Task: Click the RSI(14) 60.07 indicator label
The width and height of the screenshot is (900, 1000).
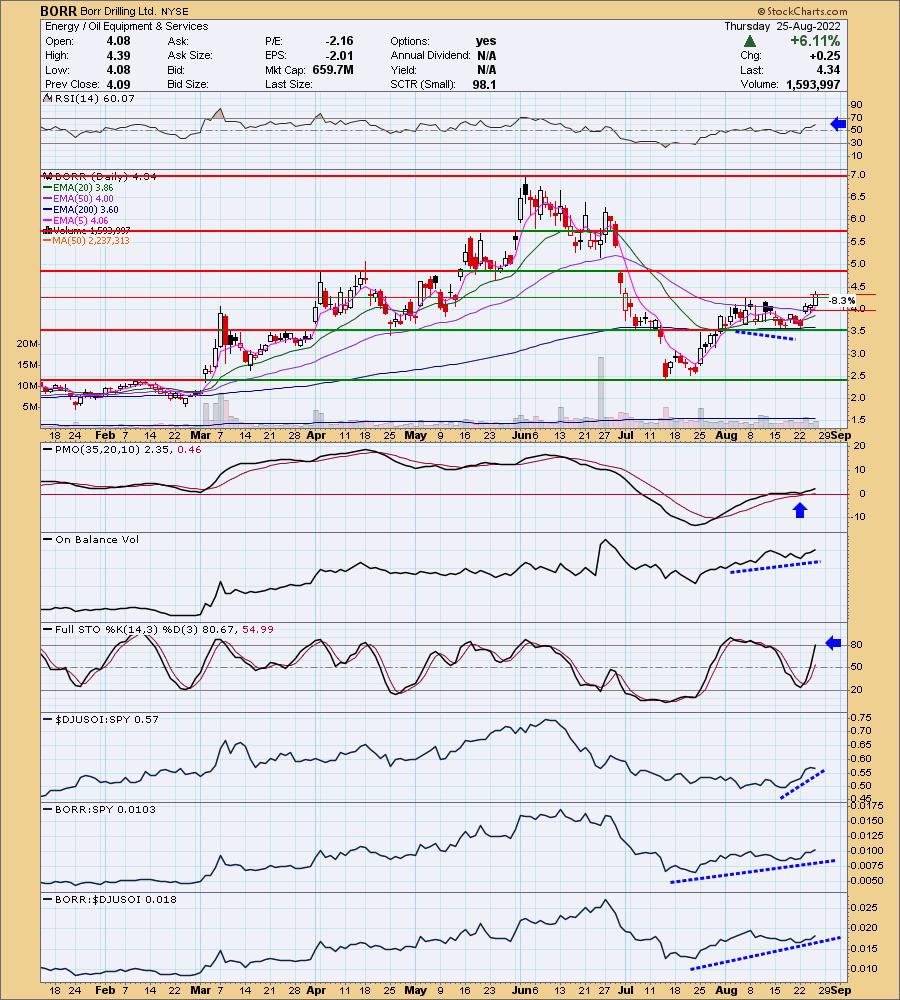Action: pos(94,98)
